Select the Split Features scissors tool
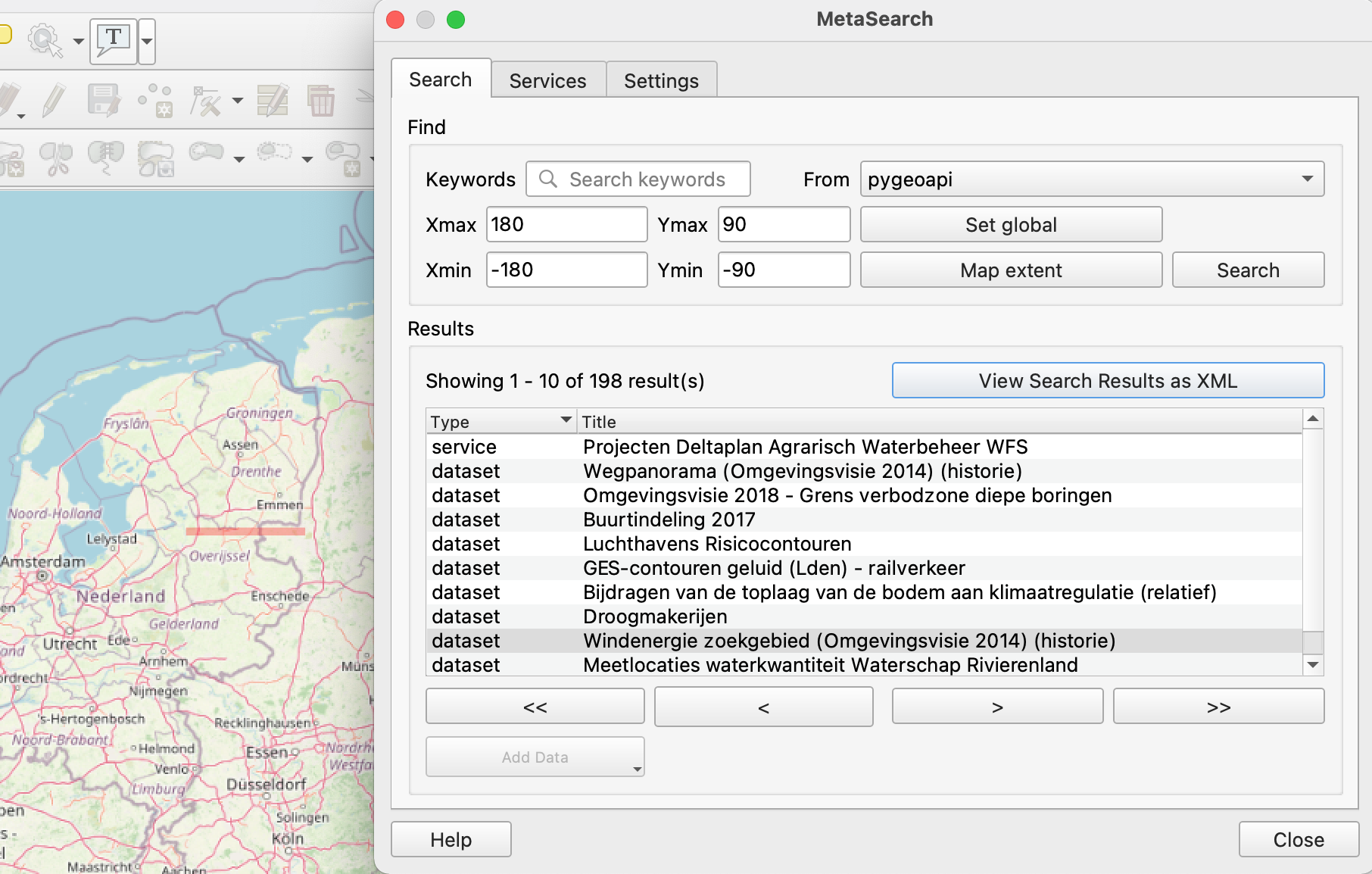 point(56,158)
